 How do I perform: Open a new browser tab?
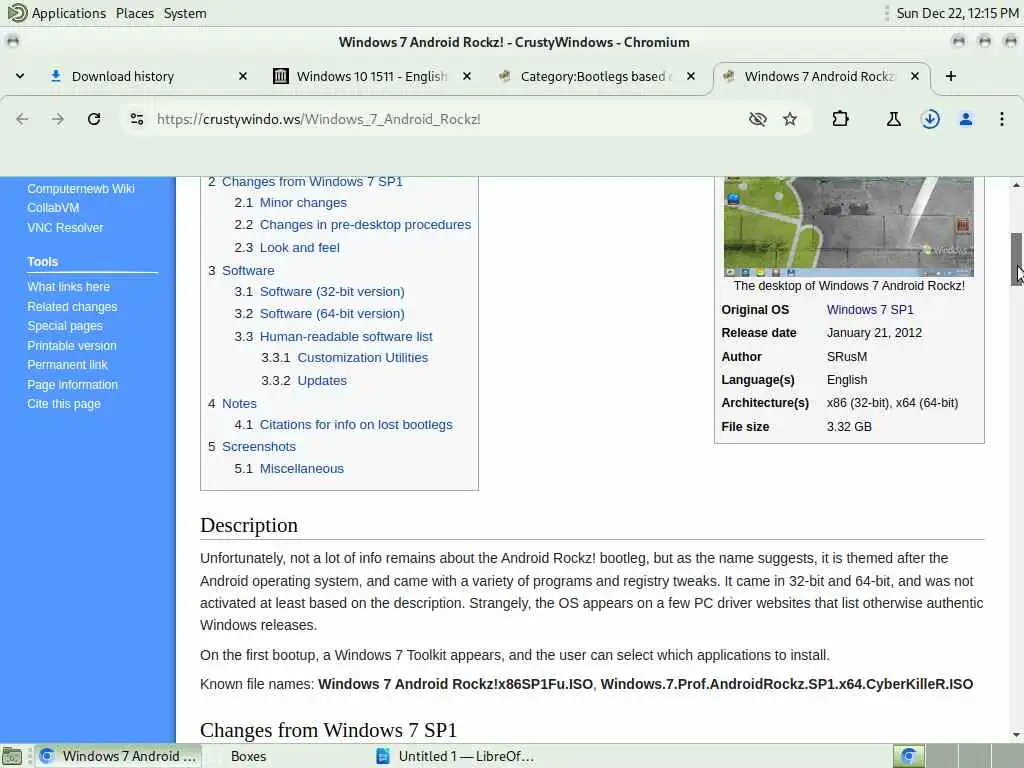(x=951, y=76)
